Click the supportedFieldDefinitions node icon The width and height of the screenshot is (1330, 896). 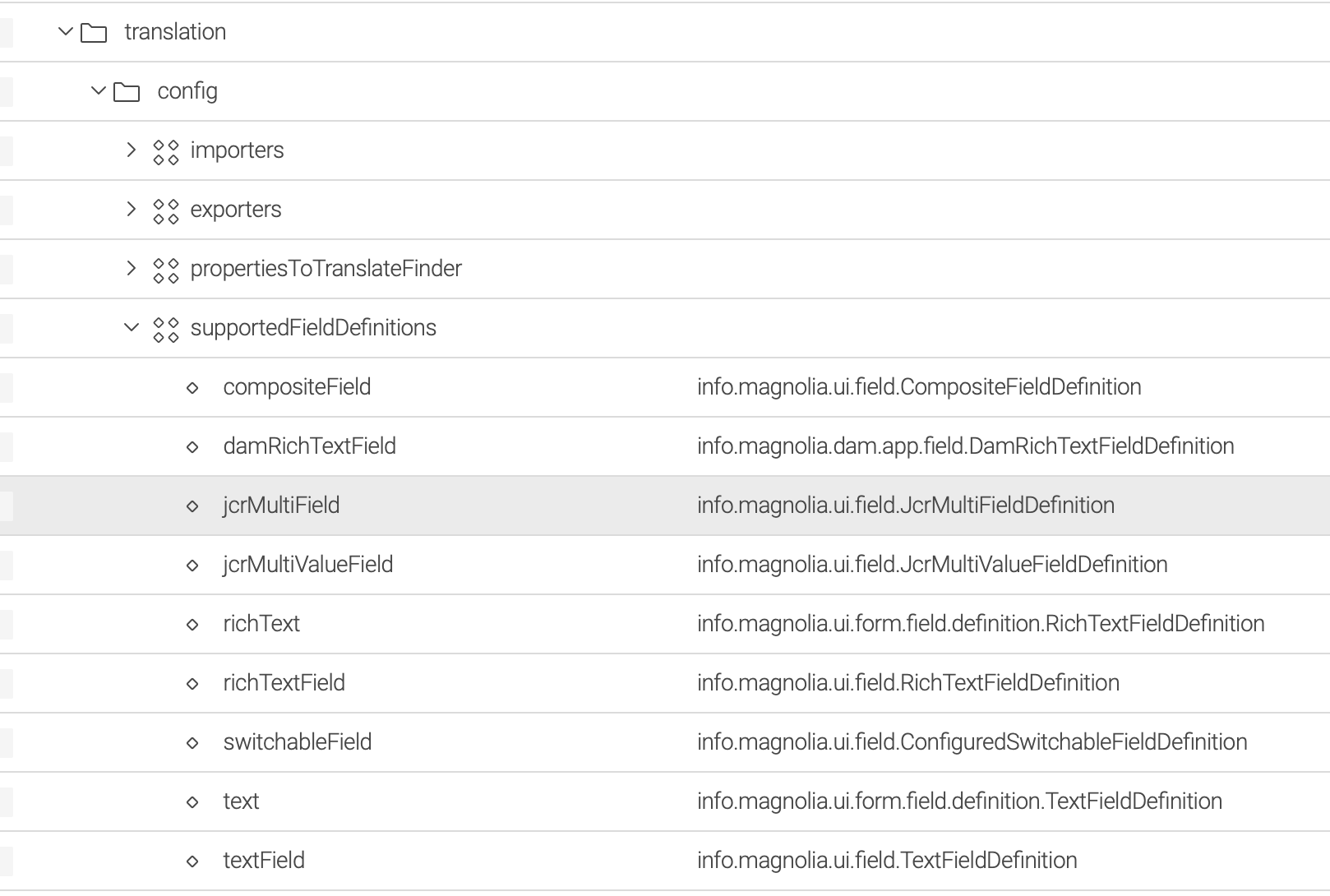(165, 328)
